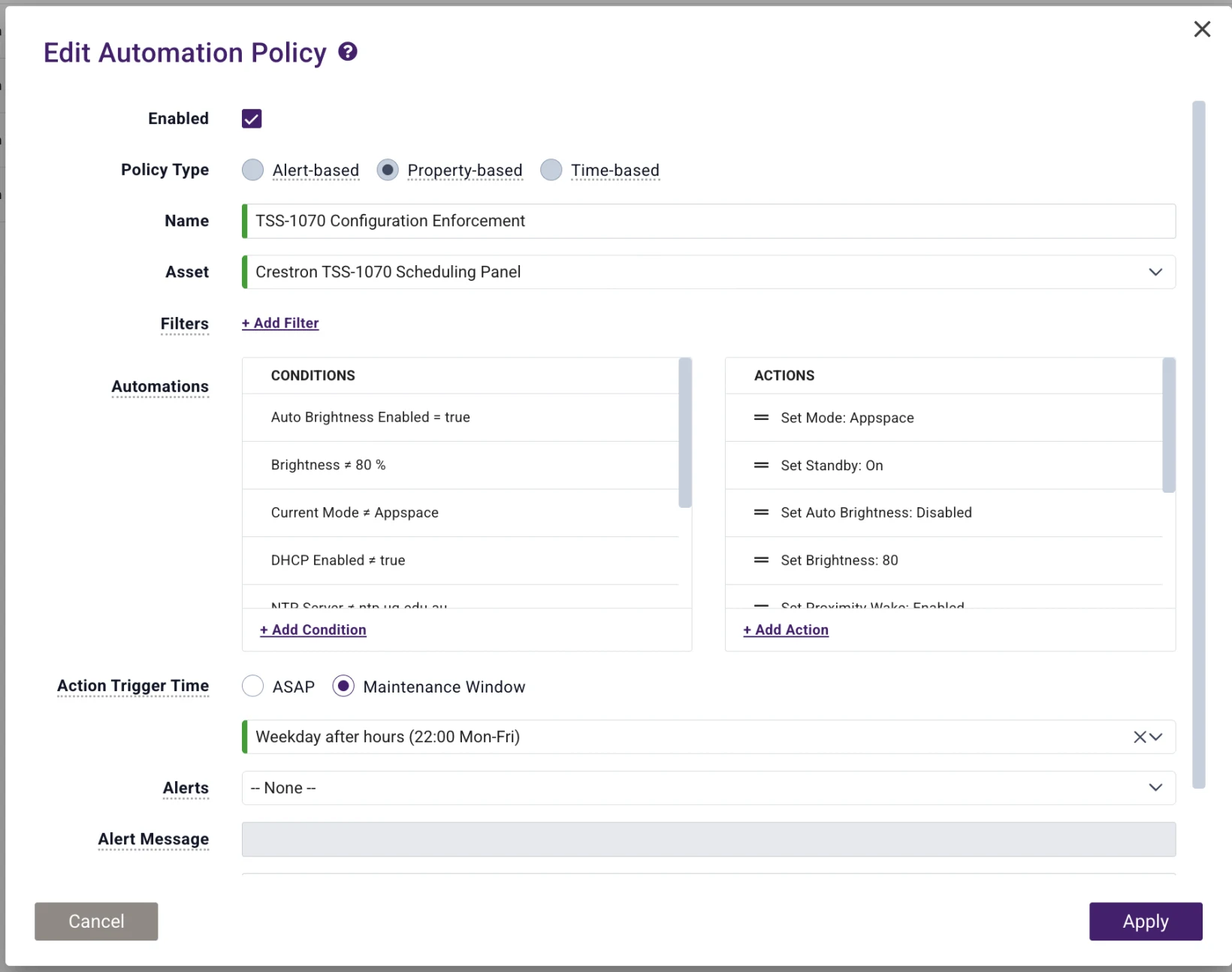Click the Actions list scrollbar
Viewport: 1232px width, 972px height.
pos(1168,425)
